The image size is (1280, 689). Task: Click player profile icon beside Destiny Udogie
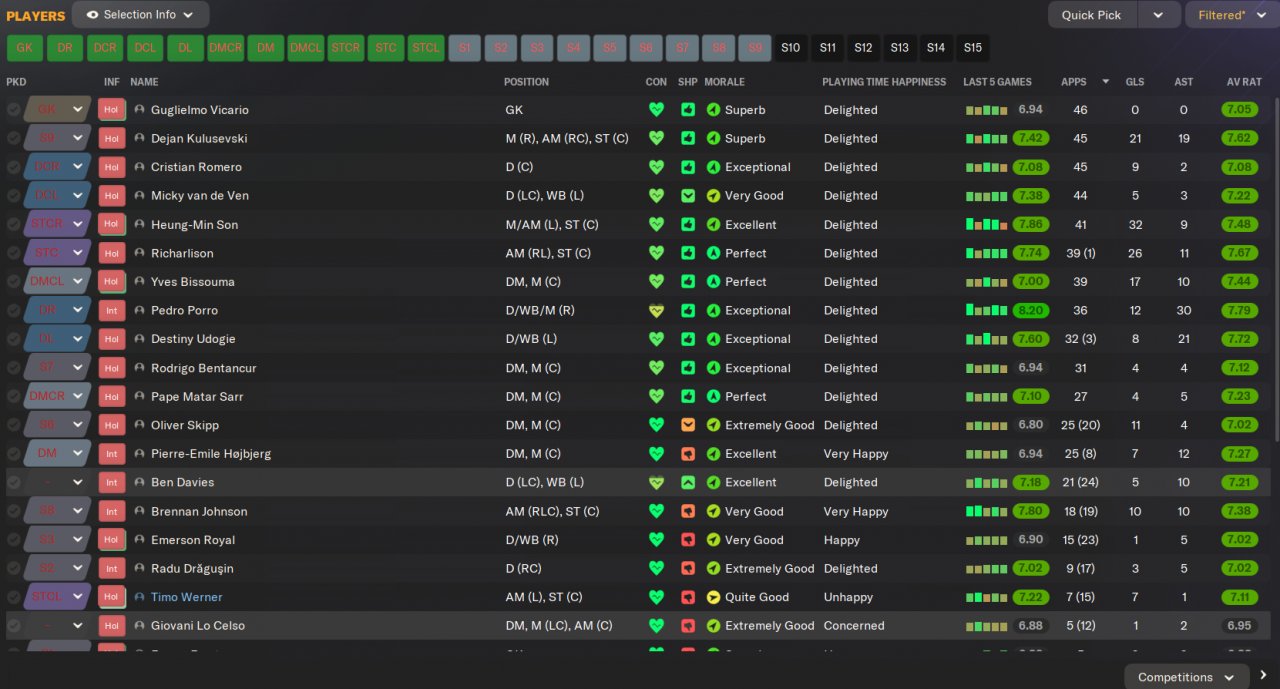(x=139, y=339)
